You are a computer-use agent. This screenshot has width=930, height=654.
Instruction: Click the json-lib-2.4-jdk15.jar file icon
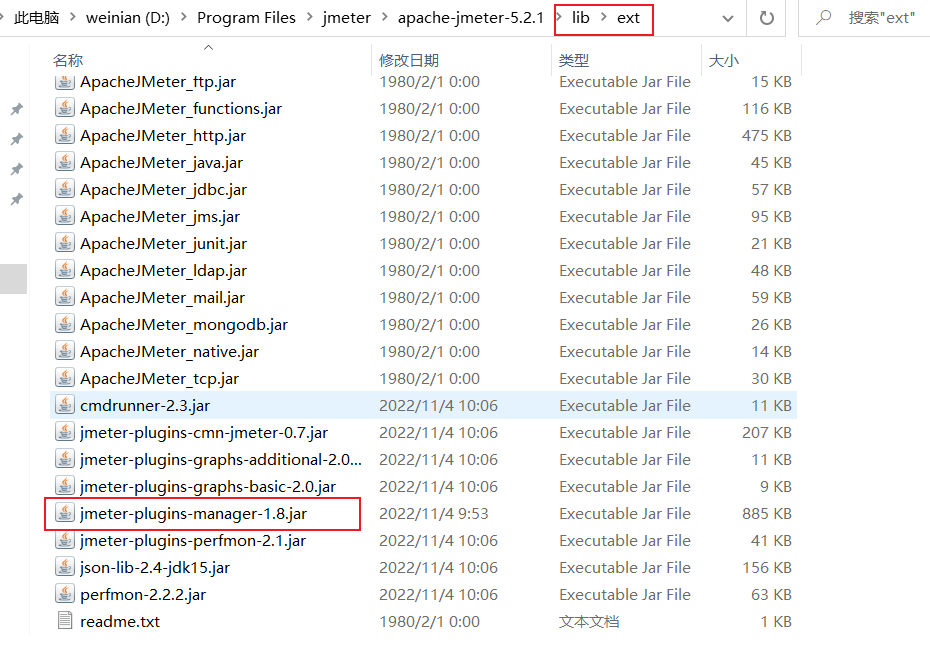(65, 568)
